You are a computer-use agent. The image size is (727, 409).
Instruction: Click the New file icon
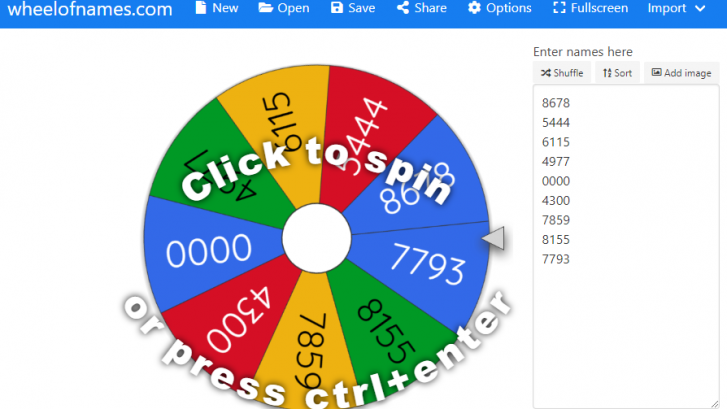click(x=201, y=8)
